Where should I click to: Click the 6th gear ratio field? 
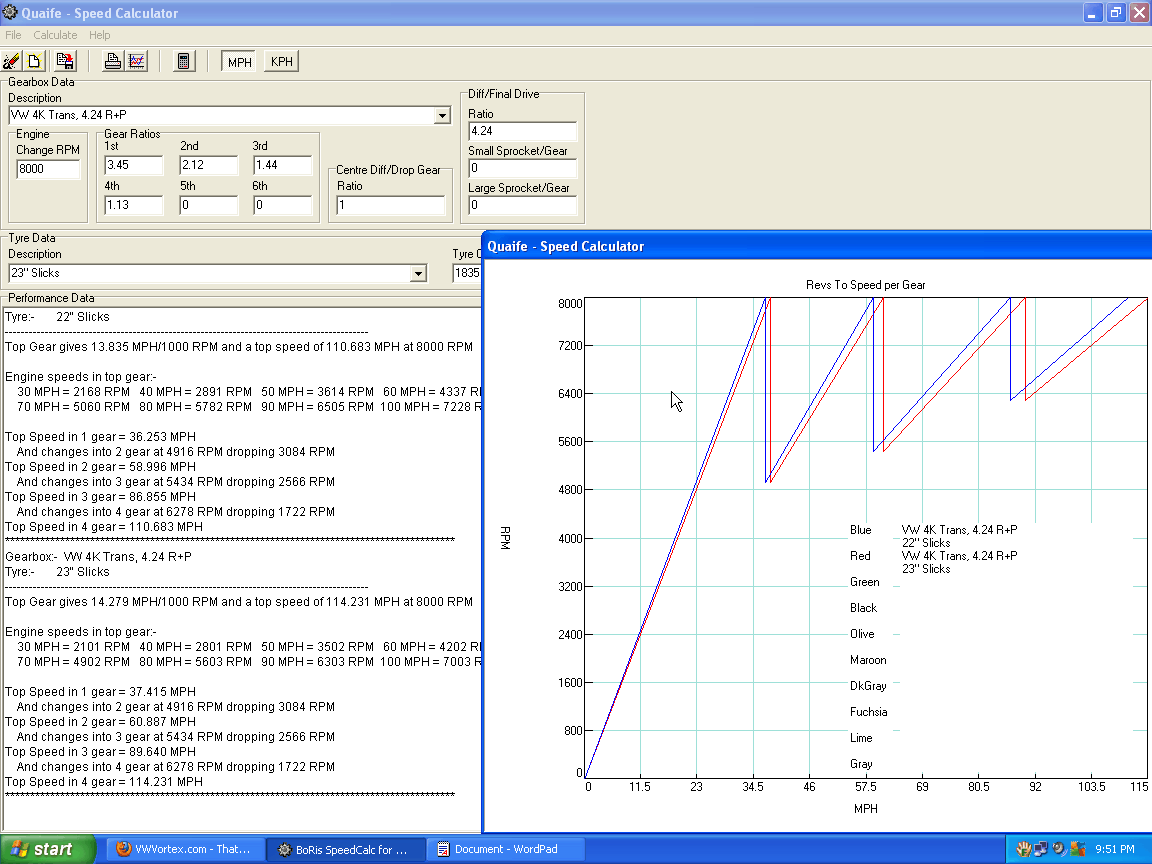pyautogui.click(x=282, y=205)
